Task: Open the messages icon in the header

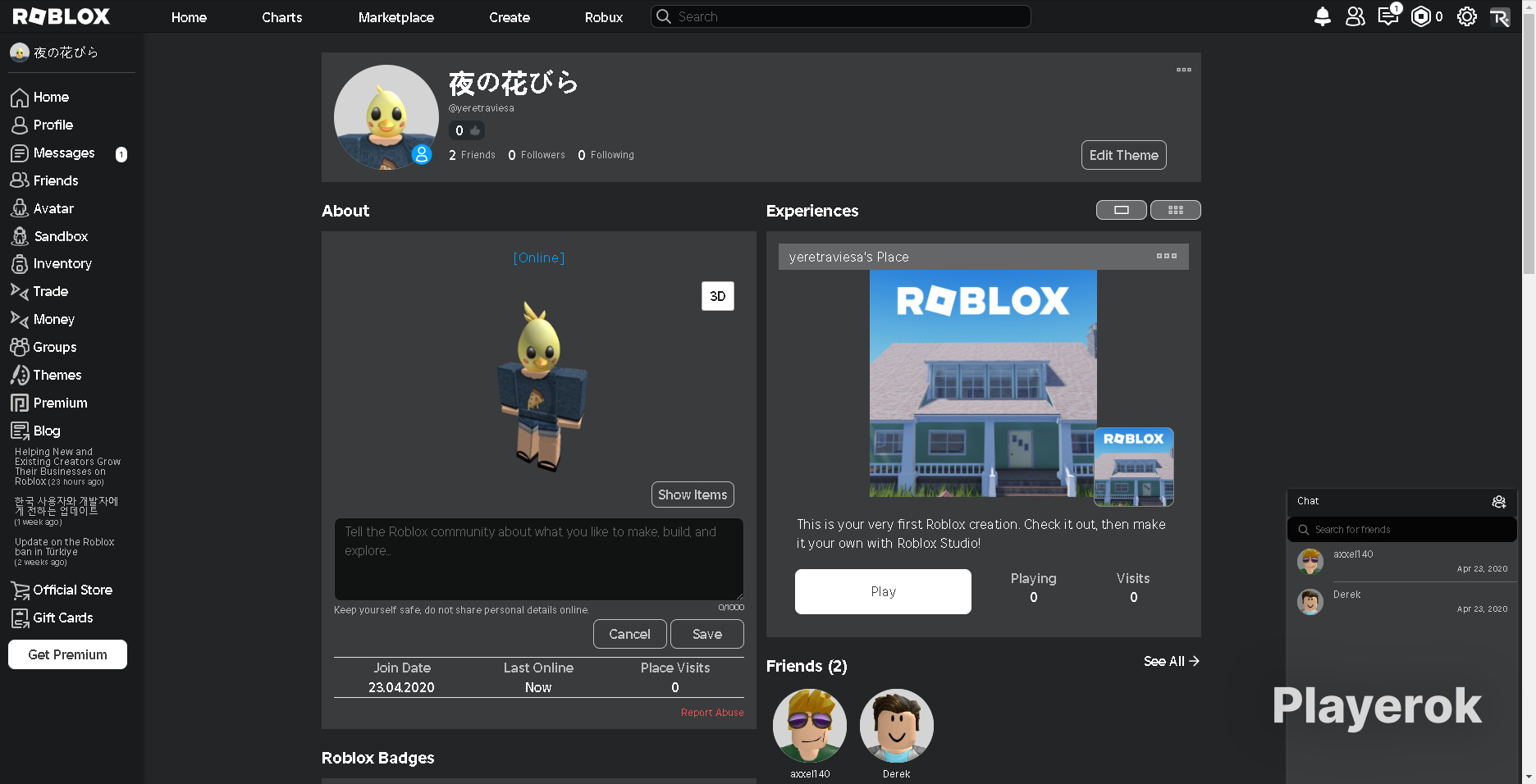Action: 1388,16
